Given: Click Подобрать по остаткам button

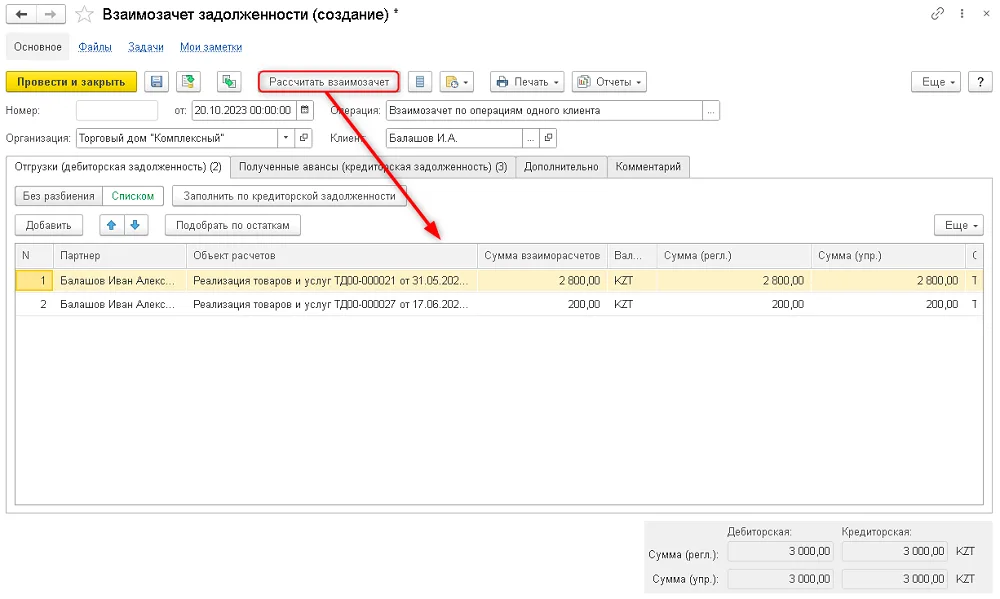Looking at the screenshot, I should pos(233,225).
